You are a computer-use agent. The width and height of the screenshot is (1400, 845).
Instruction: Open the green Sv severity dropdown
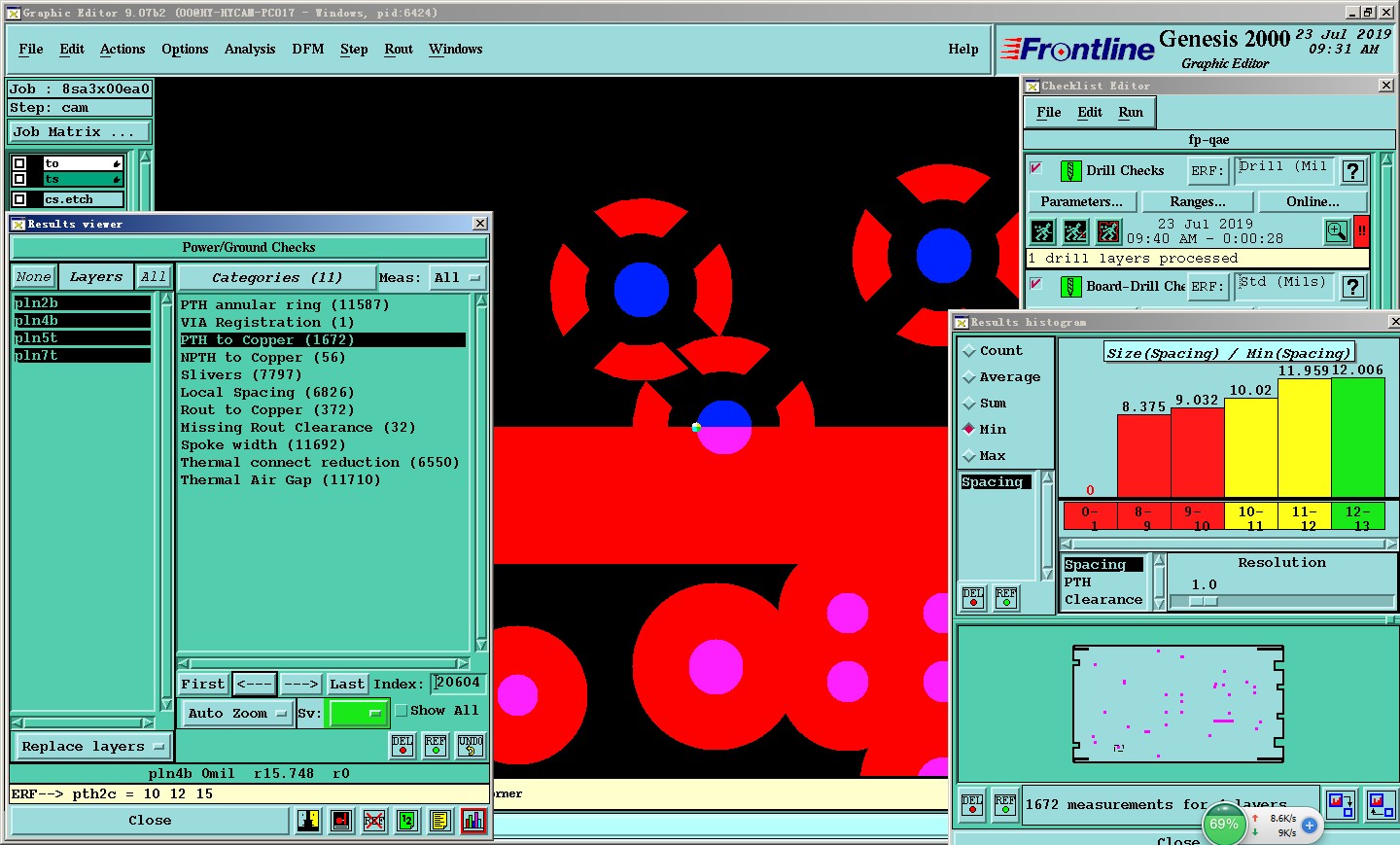coord(359,714)
